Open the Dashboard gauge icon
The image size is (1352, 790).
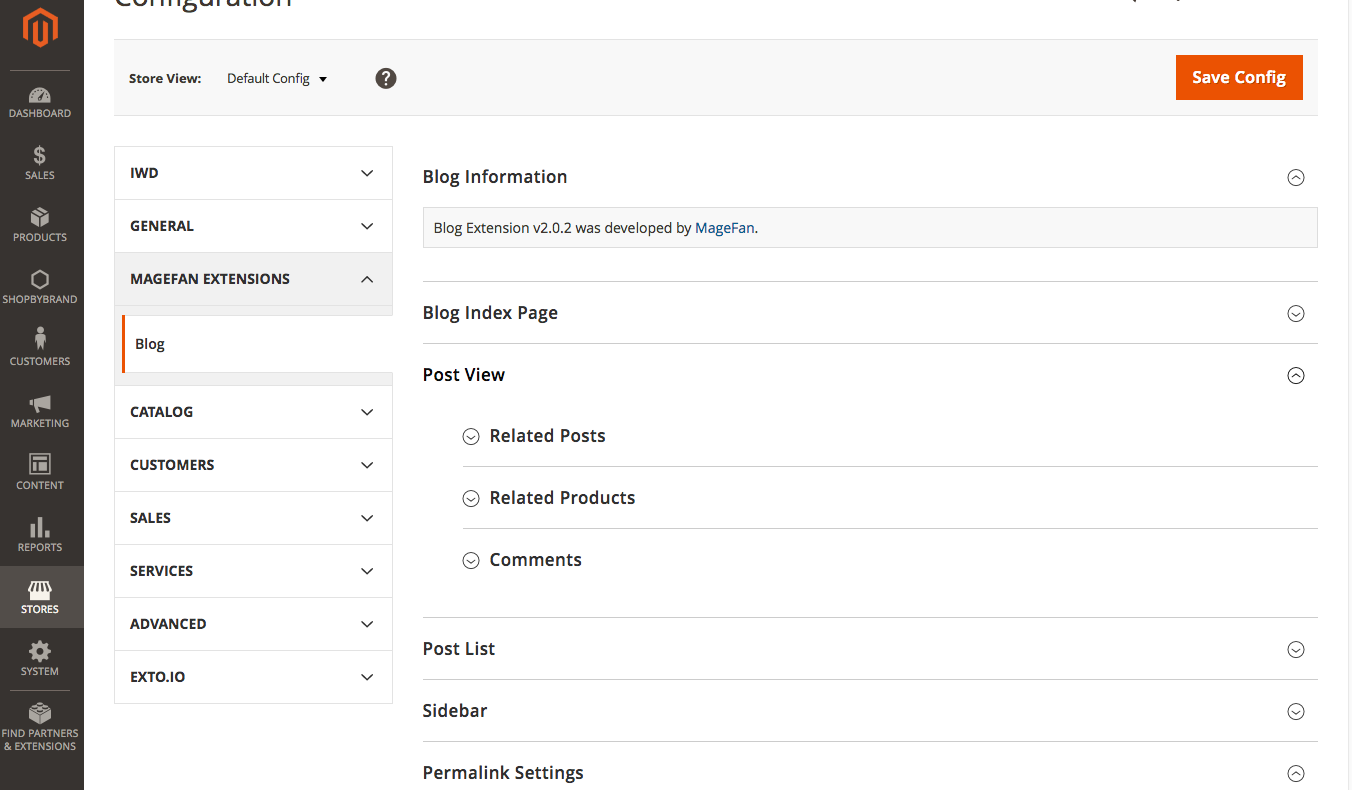coord(40,96)
